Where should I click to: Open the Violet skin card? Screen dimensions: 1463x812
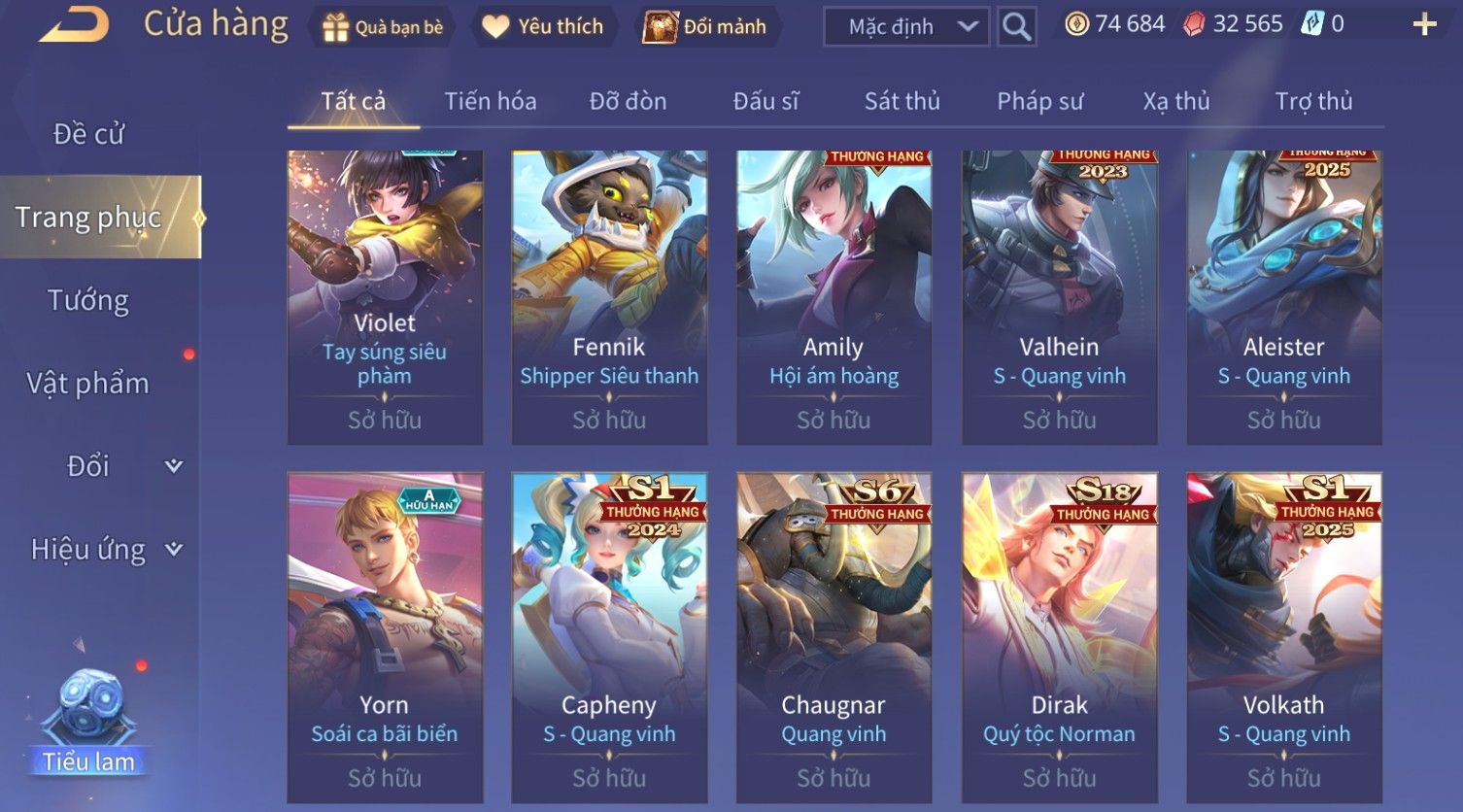[385, 297]
